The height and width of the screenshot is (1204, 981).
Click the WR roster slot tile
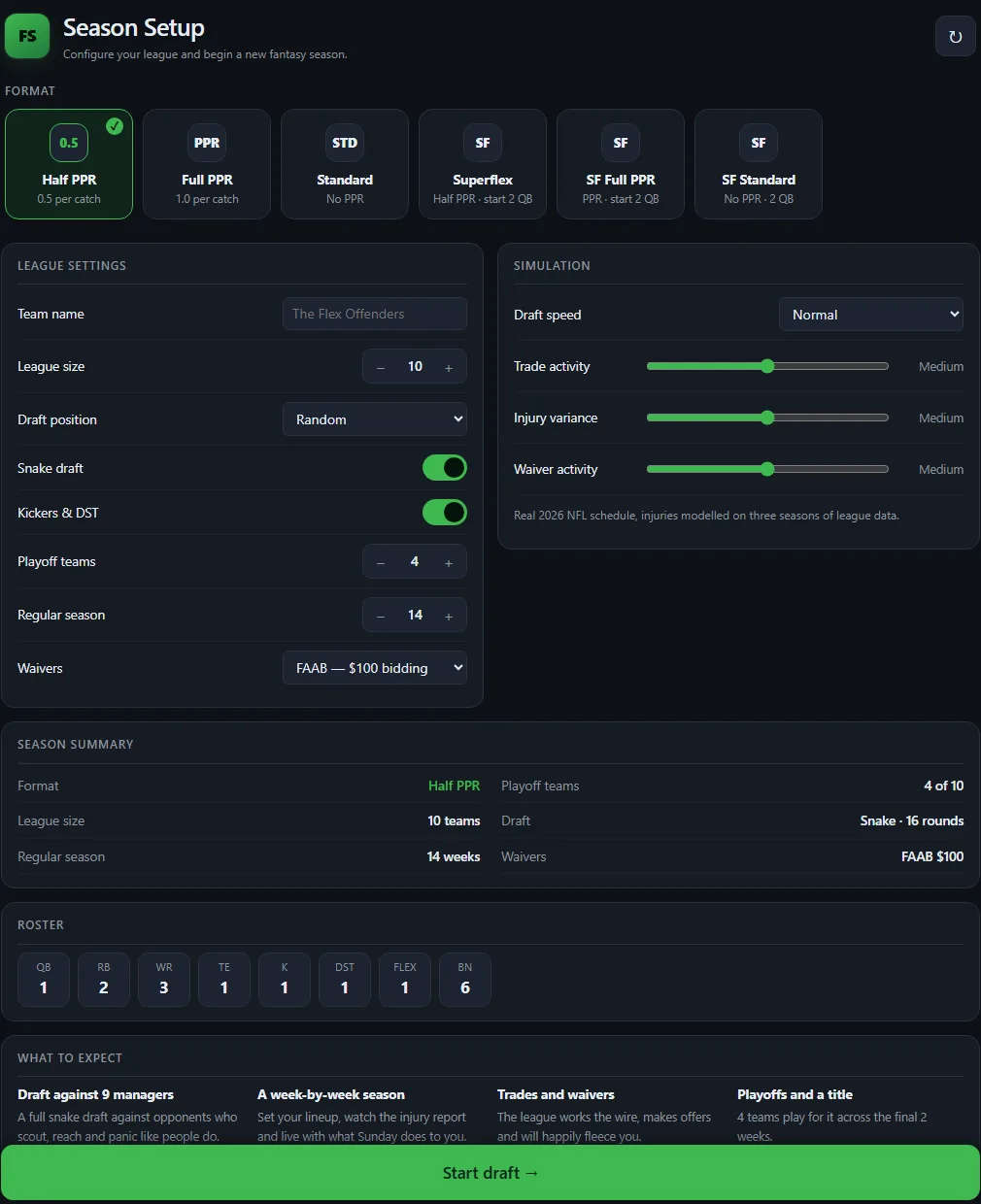pos(164,980)
